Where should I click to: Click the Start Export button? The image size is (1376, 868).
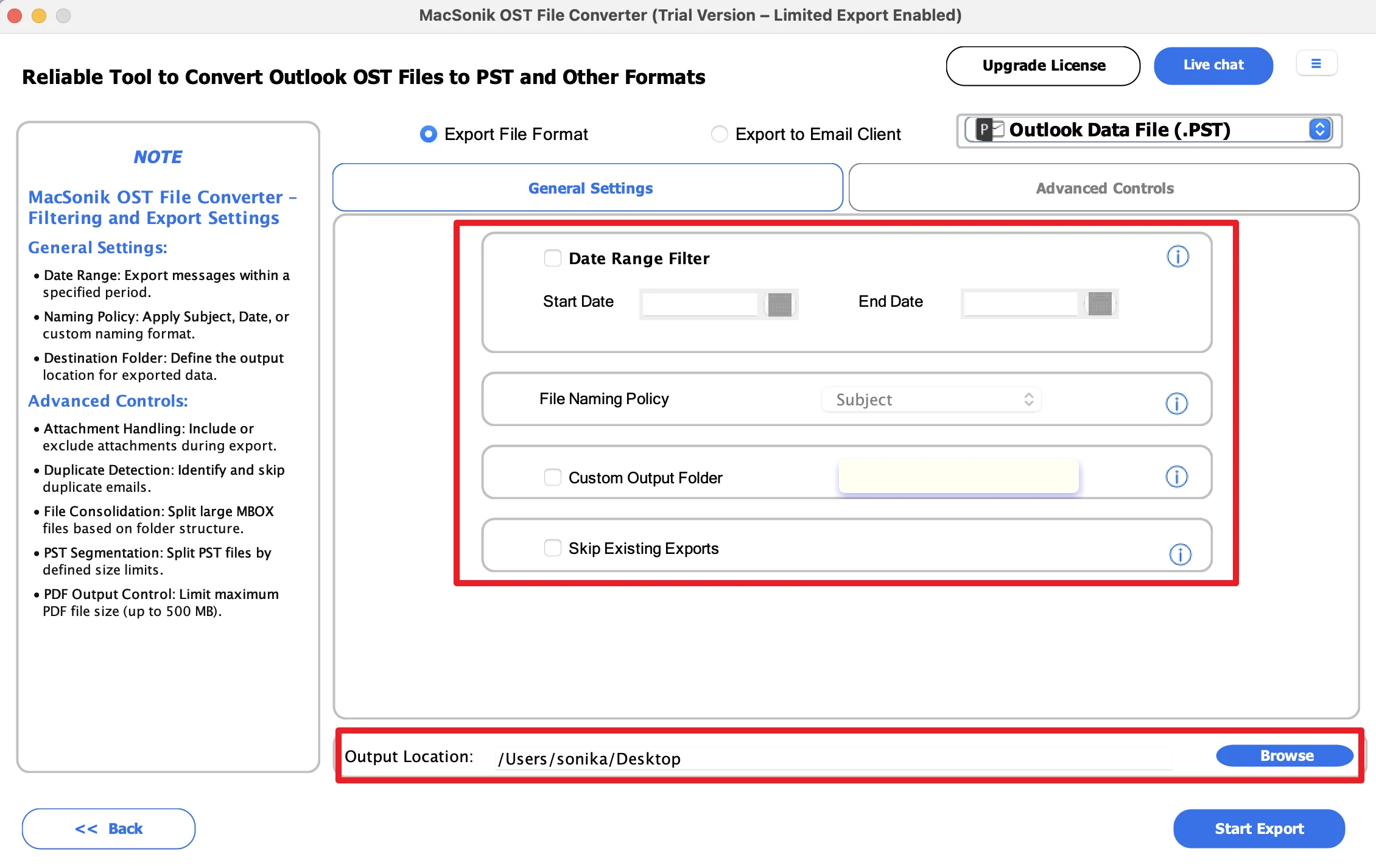(x=1258, y=828)
